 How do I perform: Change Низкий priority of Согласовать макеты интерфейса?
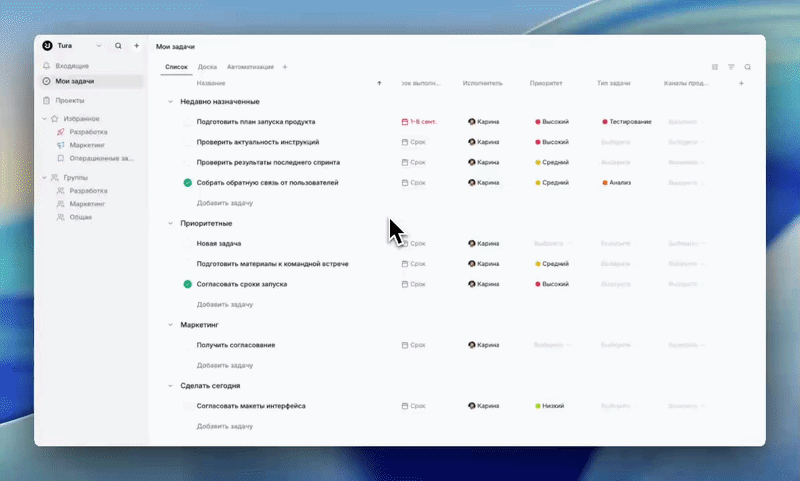(x=549, y=406)
